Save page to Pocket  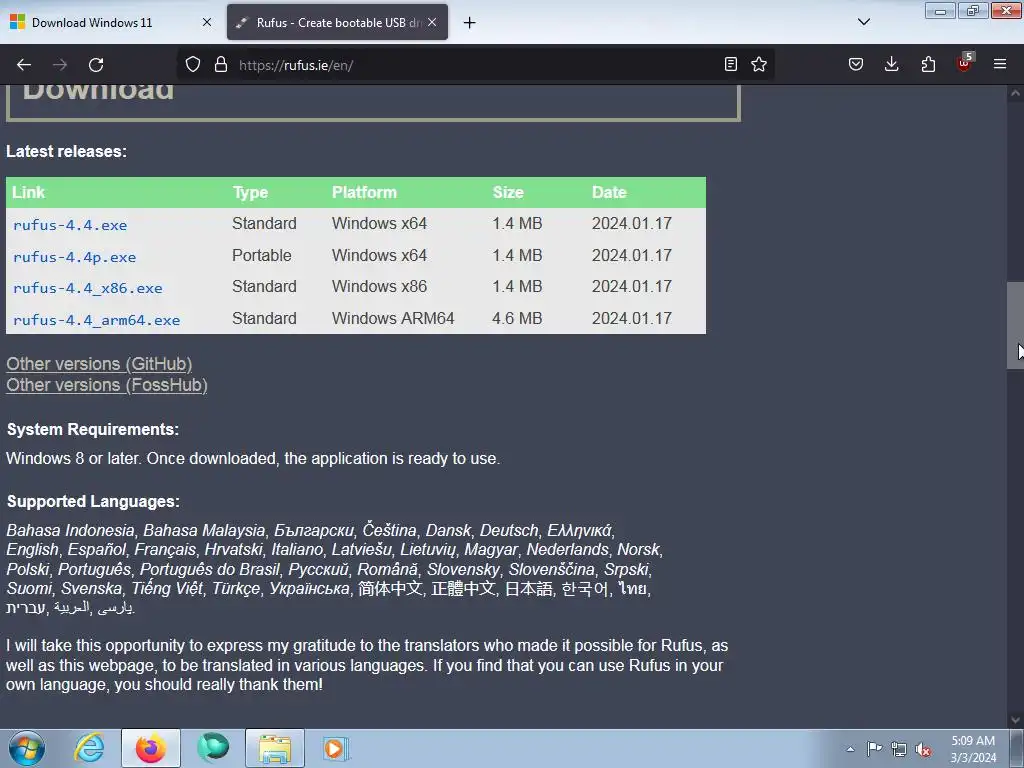pos(856,64)
